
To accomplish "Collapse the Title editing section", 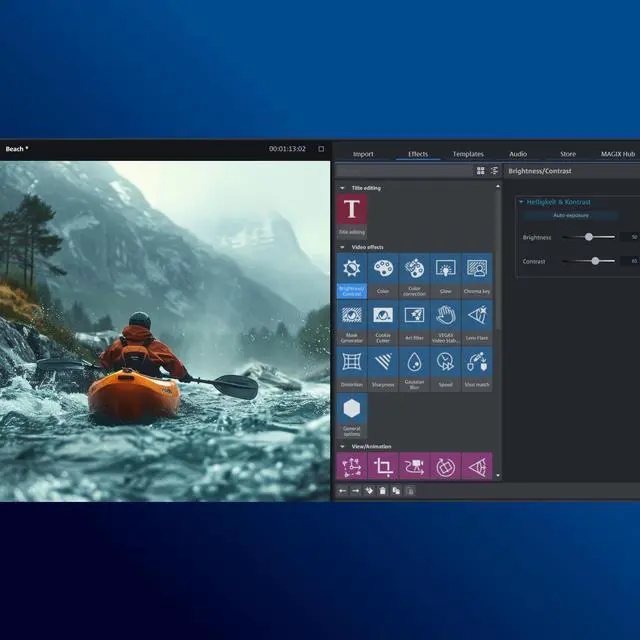I will (342, 188).
